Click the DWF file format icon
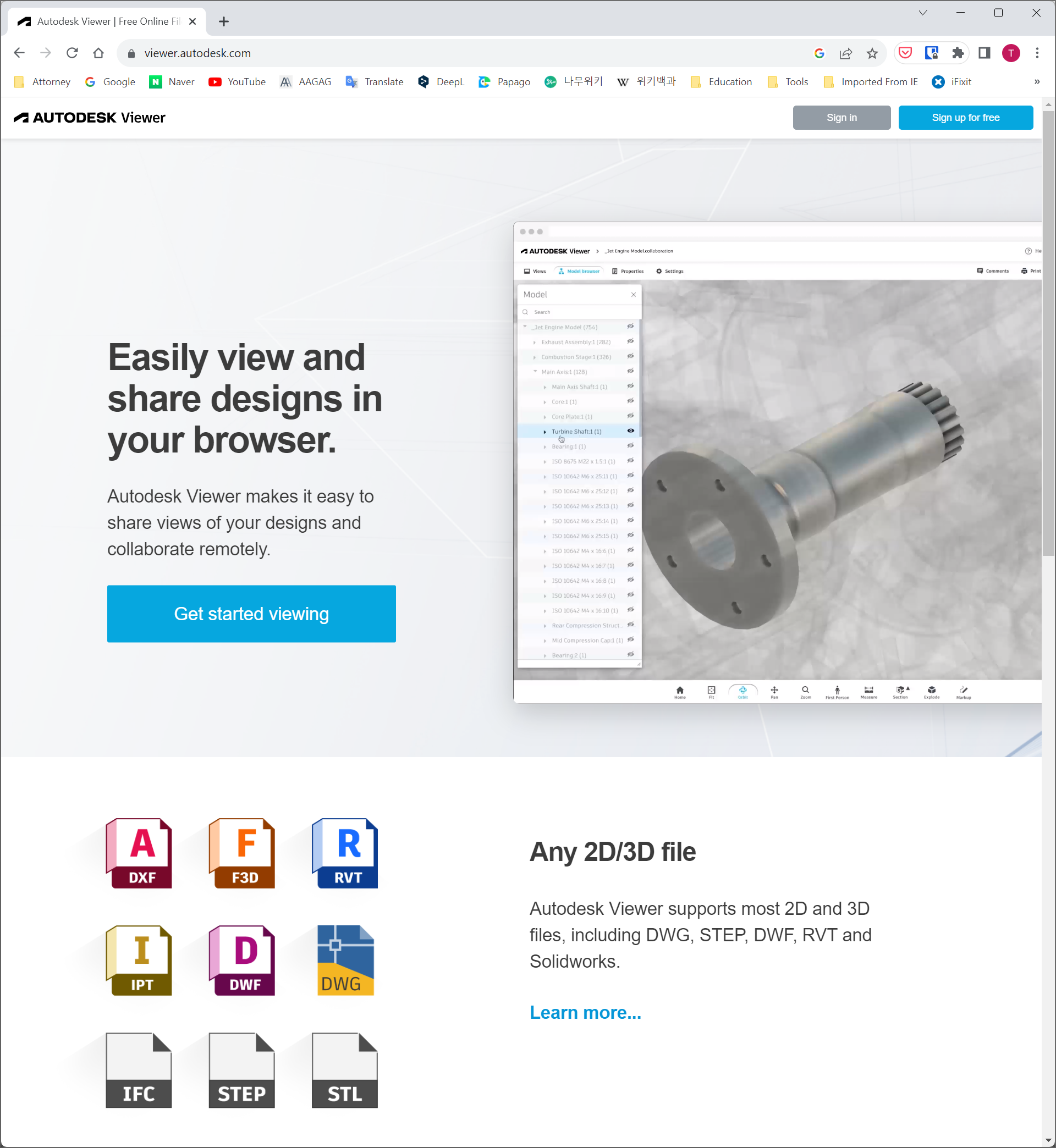1056x1148 pixels. [241, 960]
